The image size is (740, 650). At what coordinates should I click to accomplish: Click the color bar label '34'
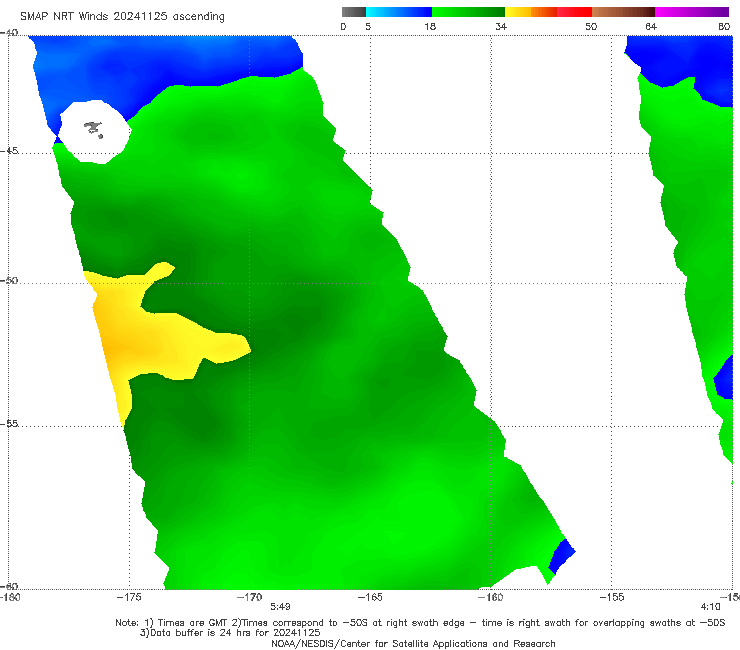pyautogui.click(x=501, y=27)
